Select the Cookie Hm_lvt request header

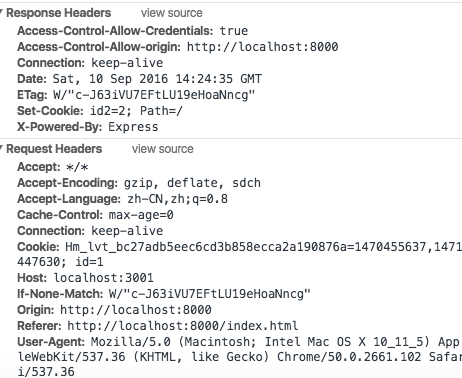pos(239,254)
